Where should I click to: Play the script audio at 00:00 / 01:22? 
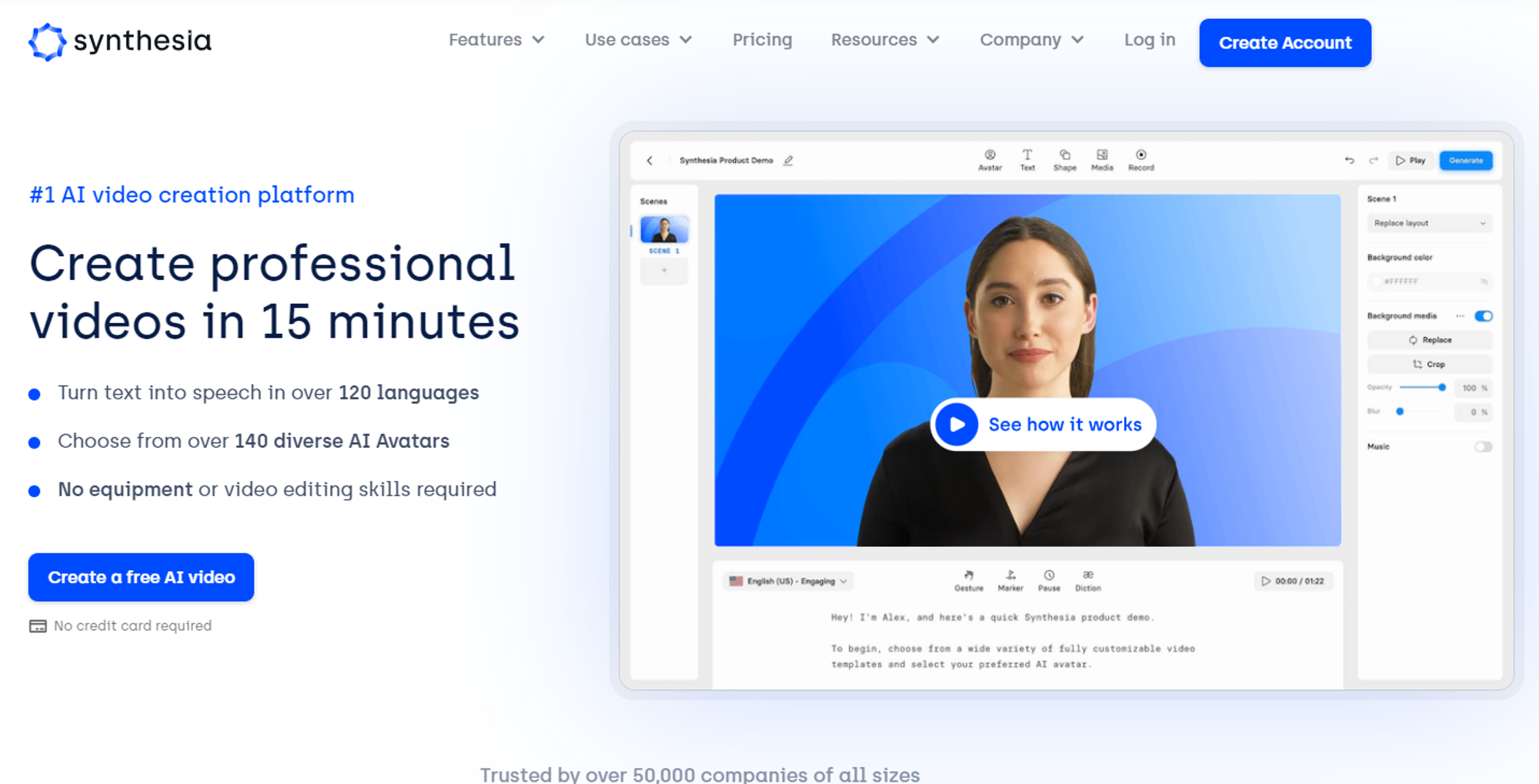pyautogui.click(x=1293, y=582)
